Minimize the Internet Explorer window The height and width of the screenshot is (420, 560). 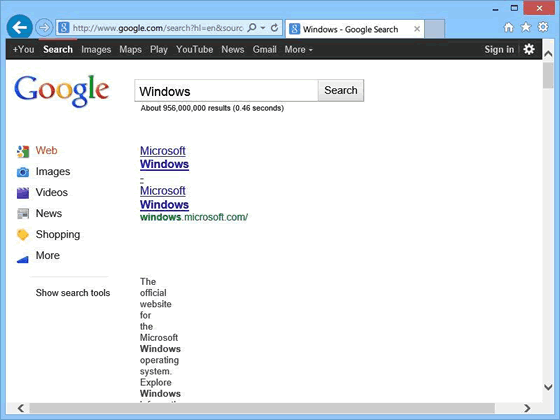[495, 9]
